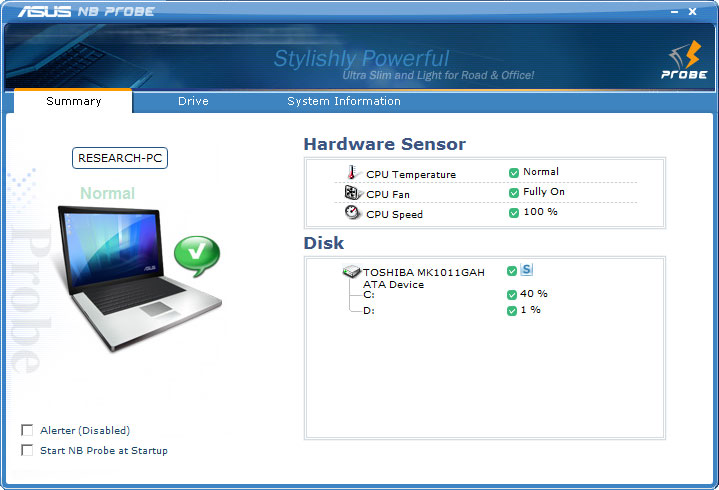Open the Drive tab
719x490 pixels.
coord(193,101)
